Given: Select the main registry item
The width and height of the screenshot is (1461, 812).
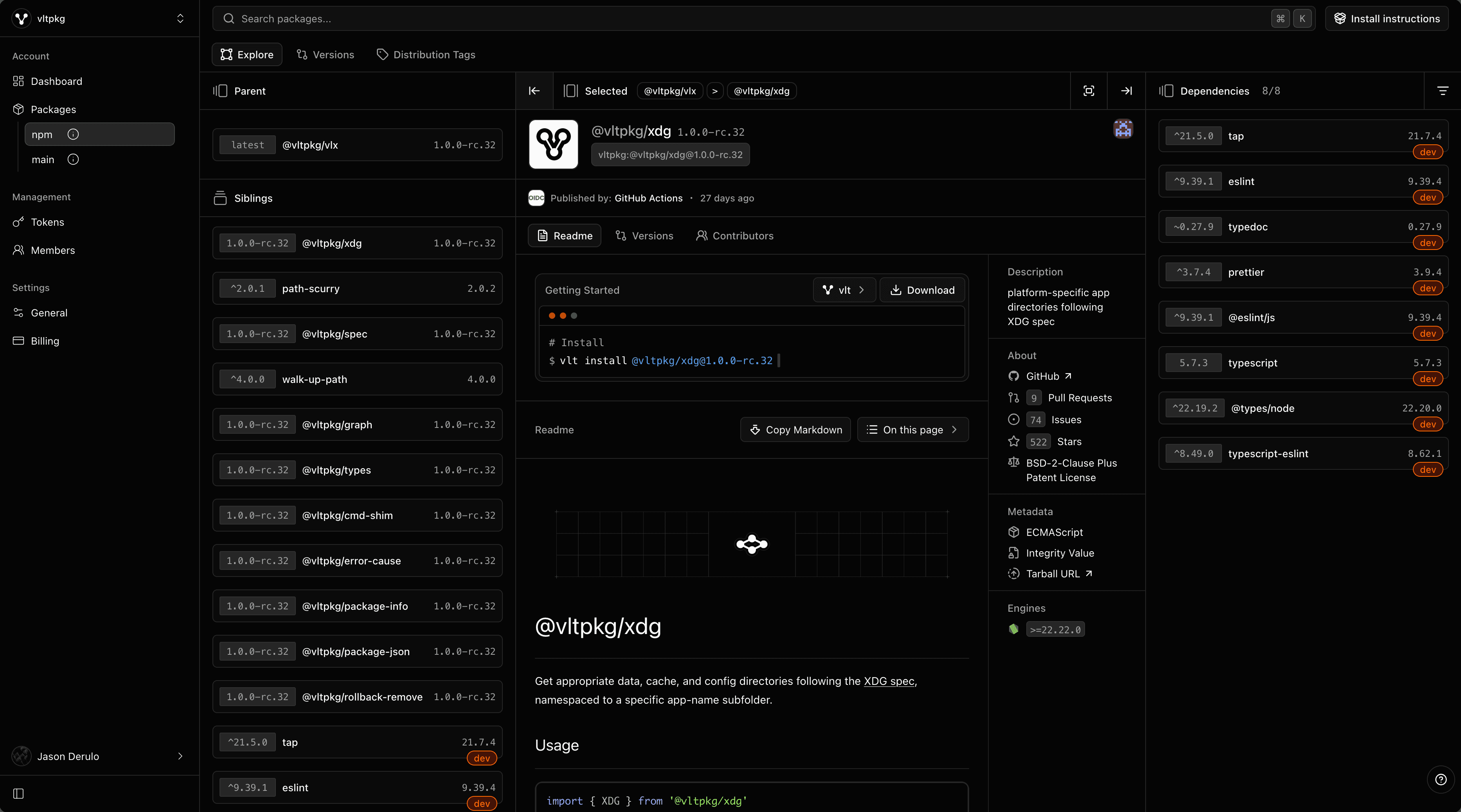Looking at the screenshot, I should coord(100,159).
